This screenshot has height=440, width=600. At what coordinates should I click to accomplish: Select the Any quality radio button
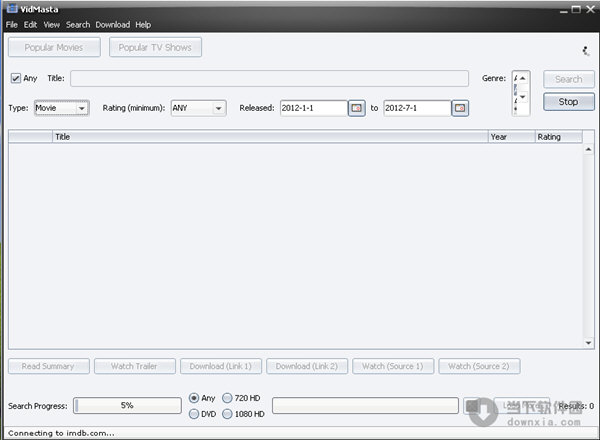coord(194,398)
